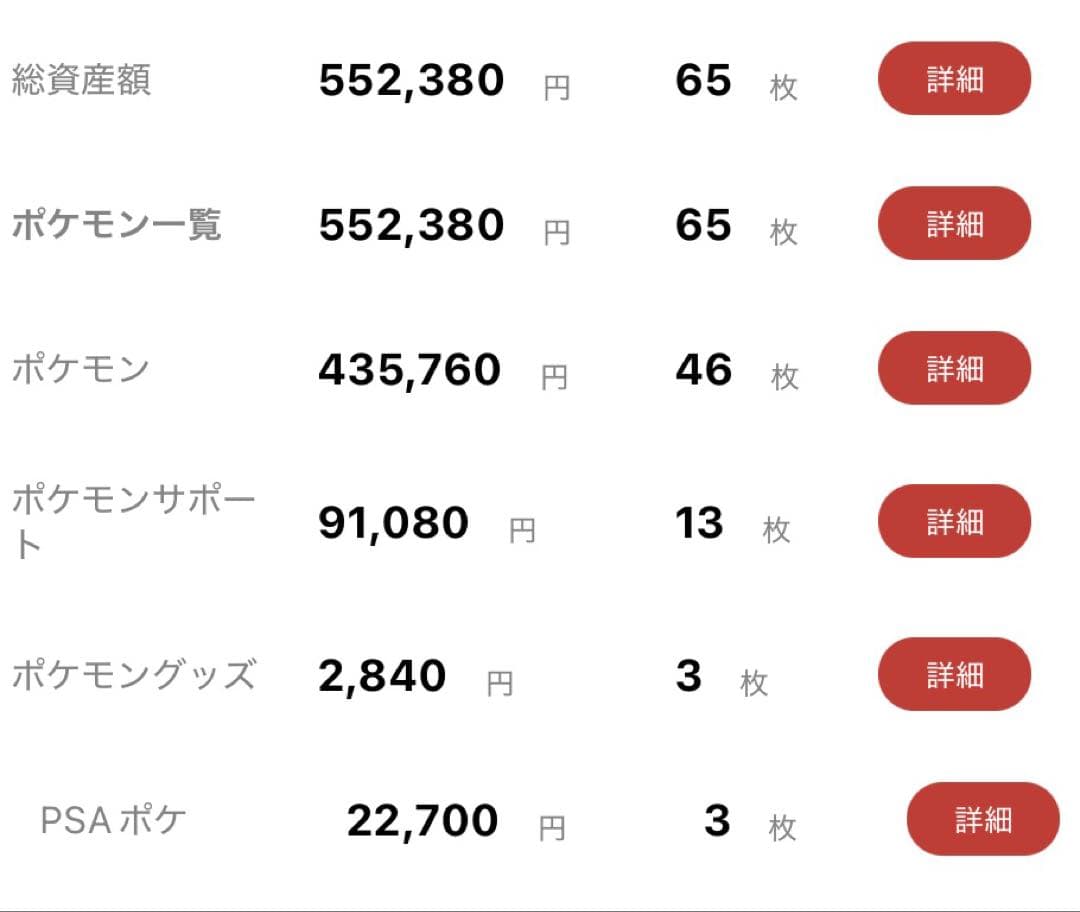Tap 詳細 button for ポケモンサポート
The image size is (1080, 912).
(954, 521)
